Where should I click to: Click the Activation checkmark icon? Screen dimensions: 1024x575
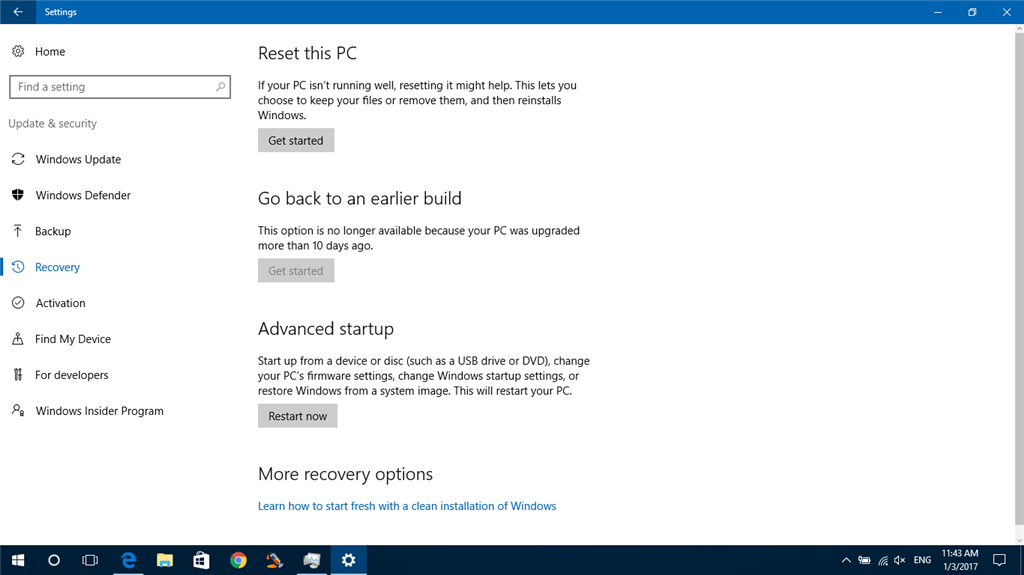18,303
